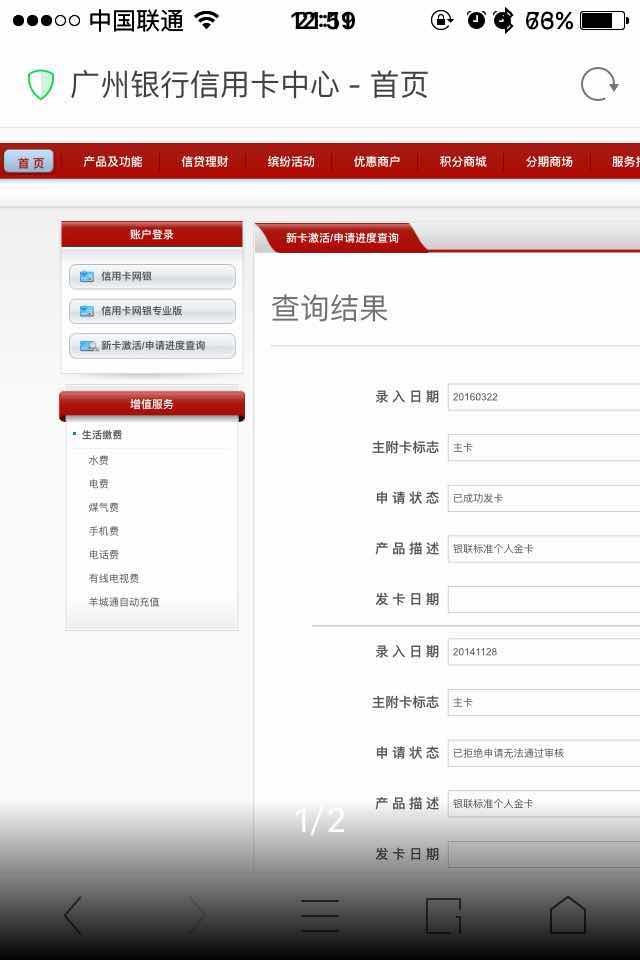Open the 缤纷活动 menu
This screenshot has width=640, height=960.
291,162
